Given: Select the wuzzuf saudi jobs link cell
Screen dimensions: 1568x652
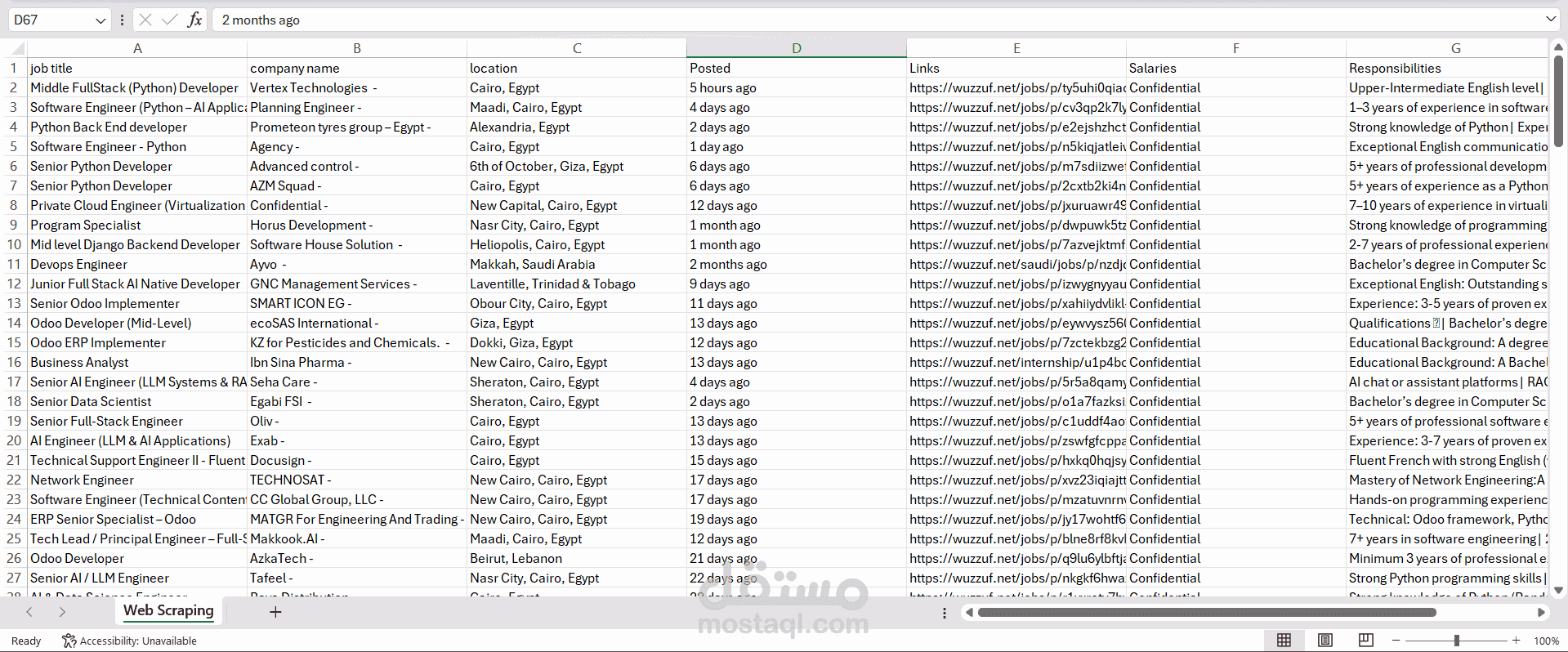Looking at the screenshot, I should [1016, 264].
